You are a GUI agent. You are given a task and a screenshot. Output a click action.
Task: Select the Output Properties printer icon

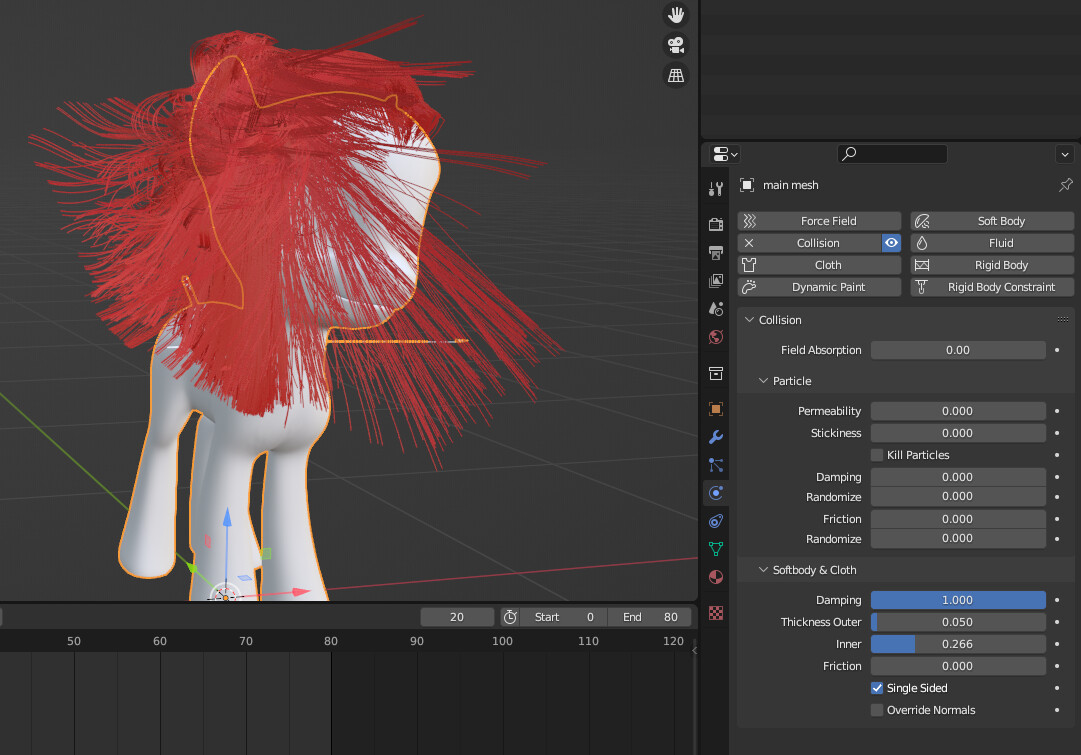click(x=715, y=253)
